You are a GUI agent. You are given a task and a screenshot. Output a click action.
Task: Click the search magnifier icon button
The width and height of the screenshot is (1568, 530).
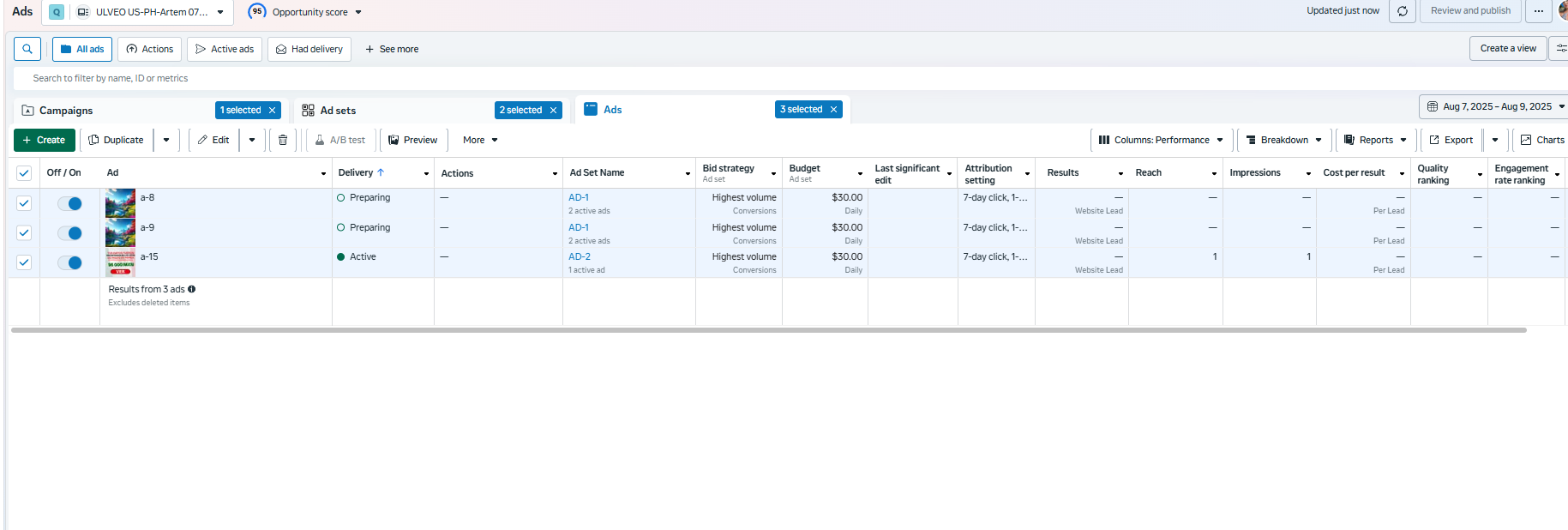tap(27, 49)
